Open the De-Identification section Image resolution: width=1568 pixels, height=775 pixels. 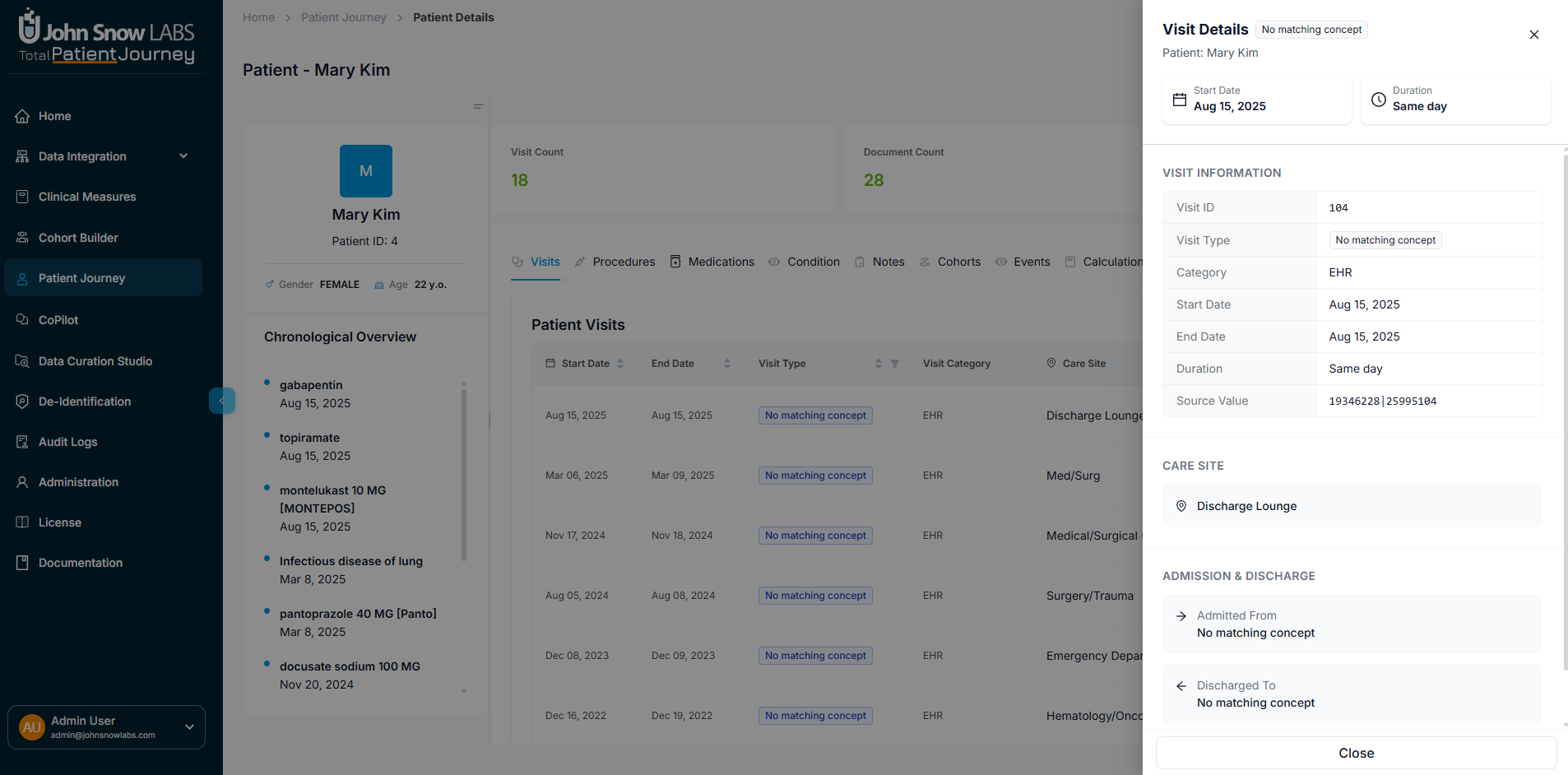coord(85,401)
